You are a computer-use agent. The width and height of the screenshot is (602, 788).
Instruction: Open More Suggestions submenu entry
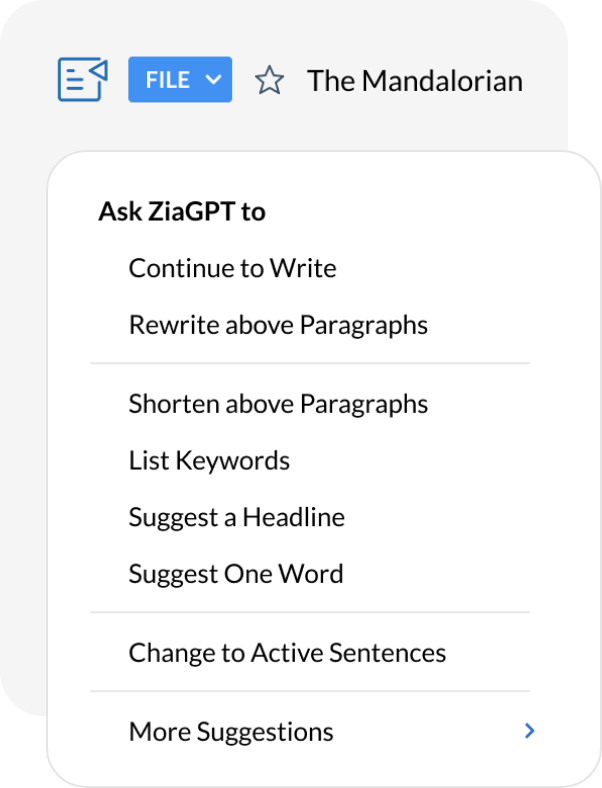[x=231, y=731]
